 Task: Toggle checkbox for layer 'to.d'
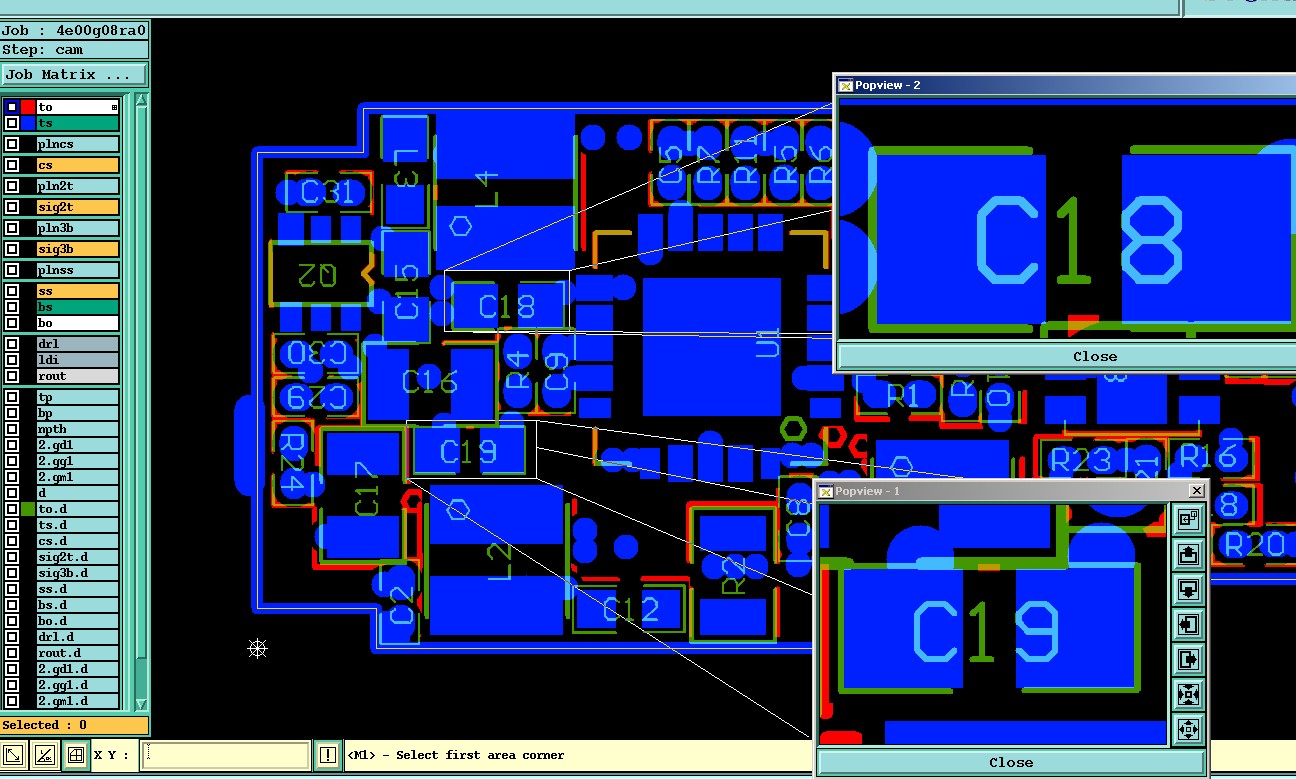[x=12, y=509]
